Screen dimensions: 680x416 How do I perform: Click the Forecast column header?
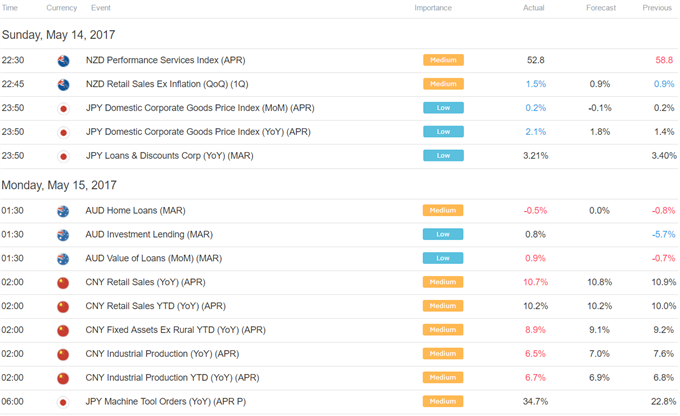[x=601, y=8]
